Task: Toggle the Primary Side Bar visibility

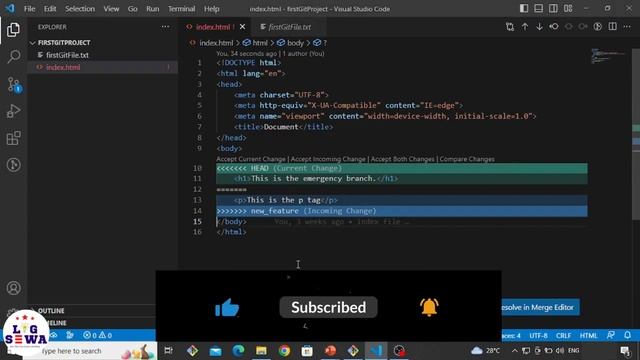Action: click(x=524, y=9)
